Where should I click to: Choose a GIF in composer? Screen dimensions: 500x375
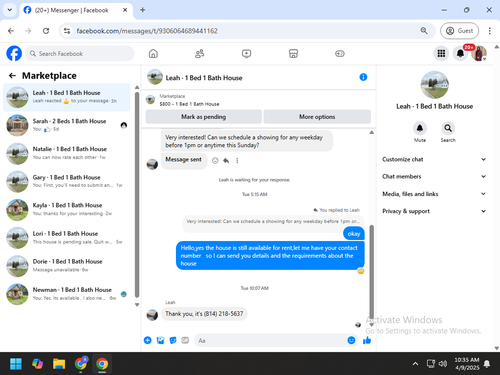coord(185,340)
